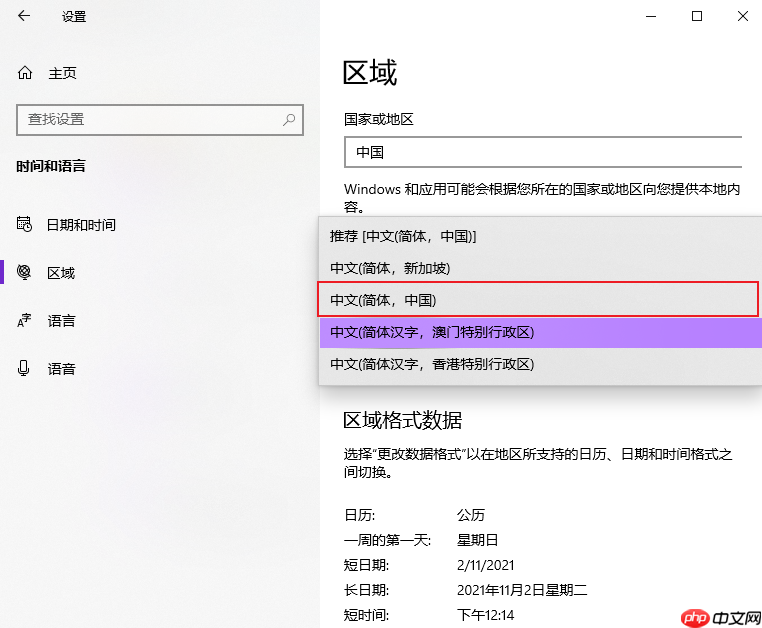Maximize the Settings window
Image resolution: width=762 pixels, height=628 pixels.
tap(697, 16)
